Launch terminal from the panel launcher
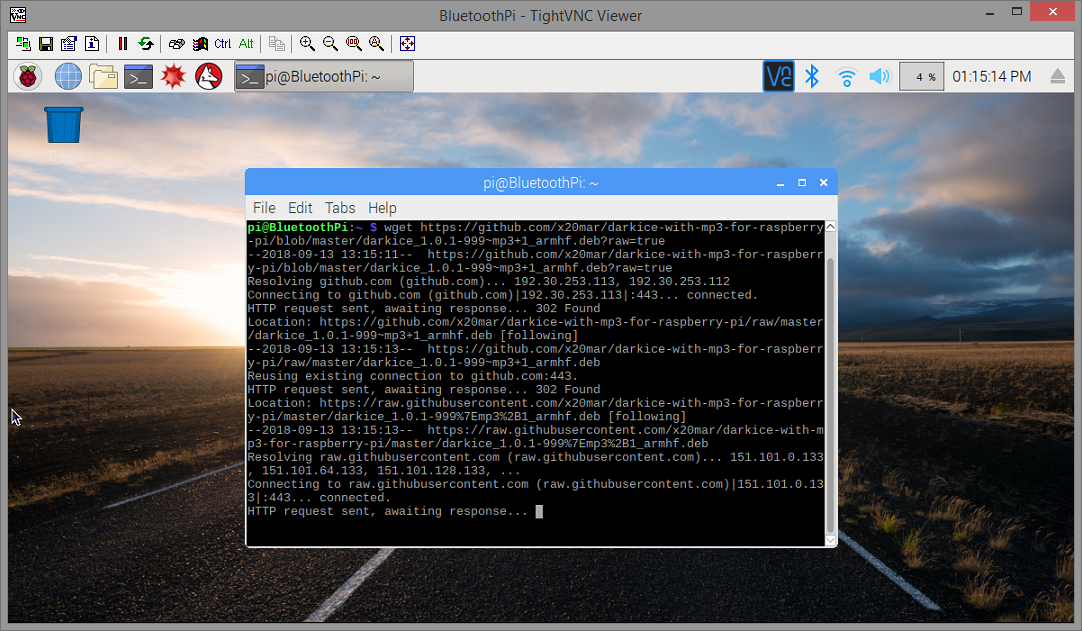This screenshot has width=1082, height=631. coord(138,77)
